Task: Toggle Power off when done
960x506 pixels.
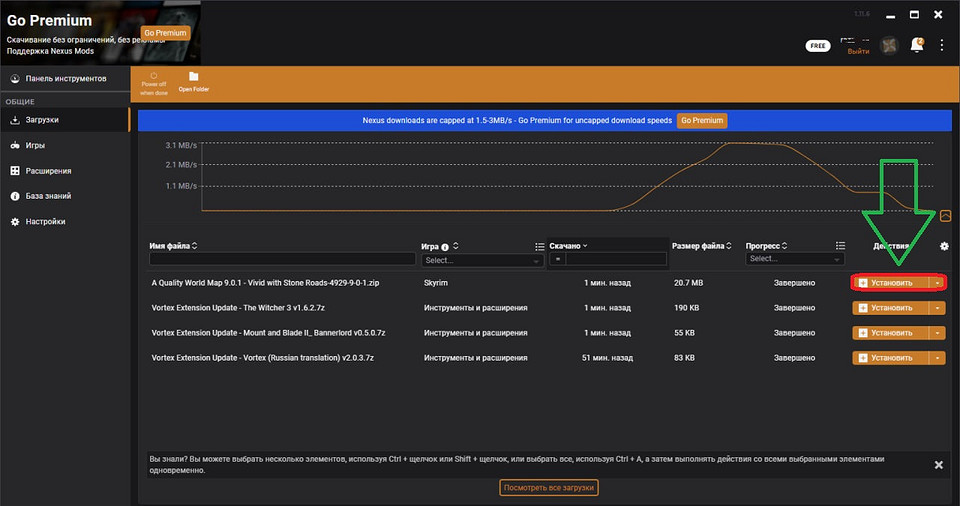Action: point(154,80)
